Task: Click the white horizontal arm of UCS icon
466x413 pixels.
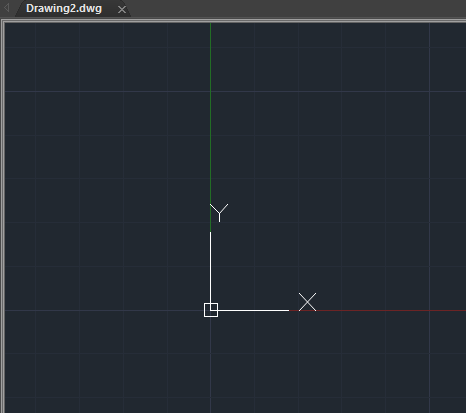Action: click(x=253, y=310)
